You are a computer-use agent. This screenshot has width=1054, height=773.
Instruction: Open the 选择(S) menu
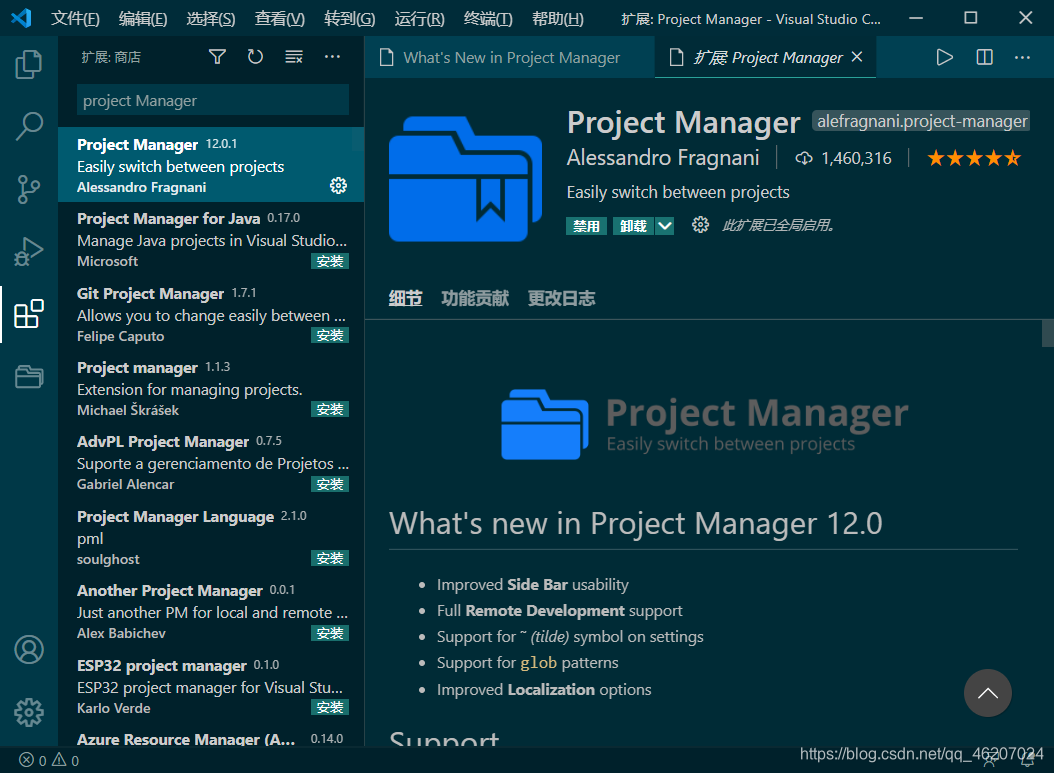tap(211, 19)
